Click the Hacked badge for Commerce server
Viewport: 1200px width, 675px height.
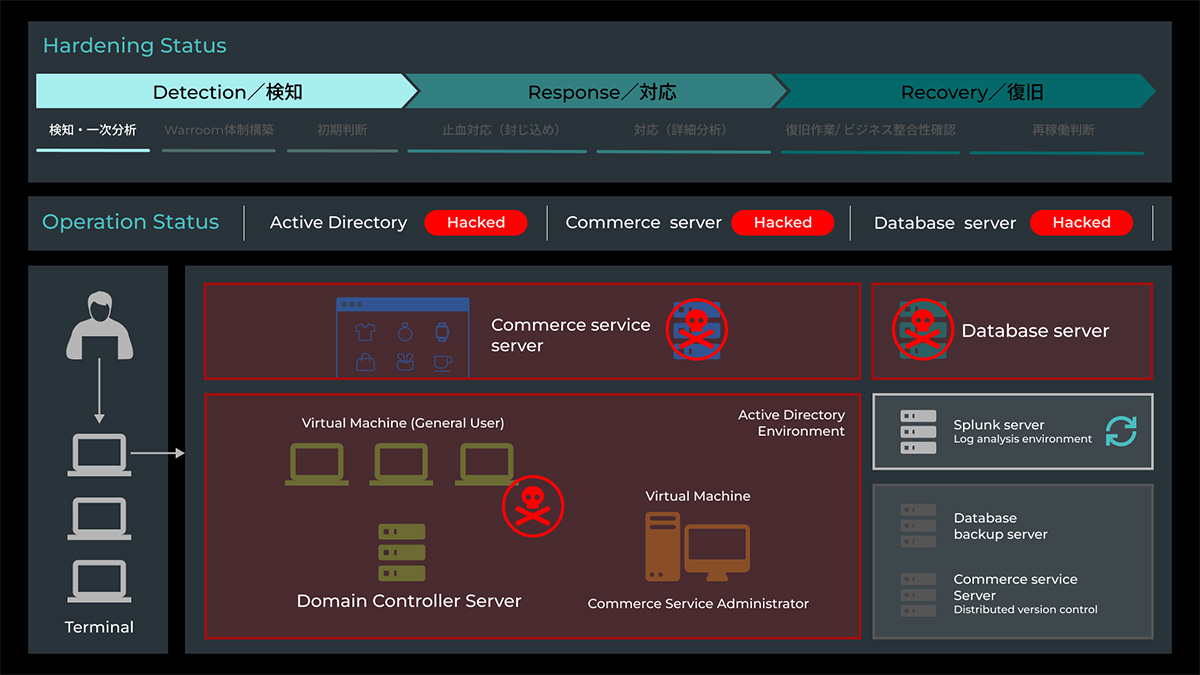(x=782, y=223)
